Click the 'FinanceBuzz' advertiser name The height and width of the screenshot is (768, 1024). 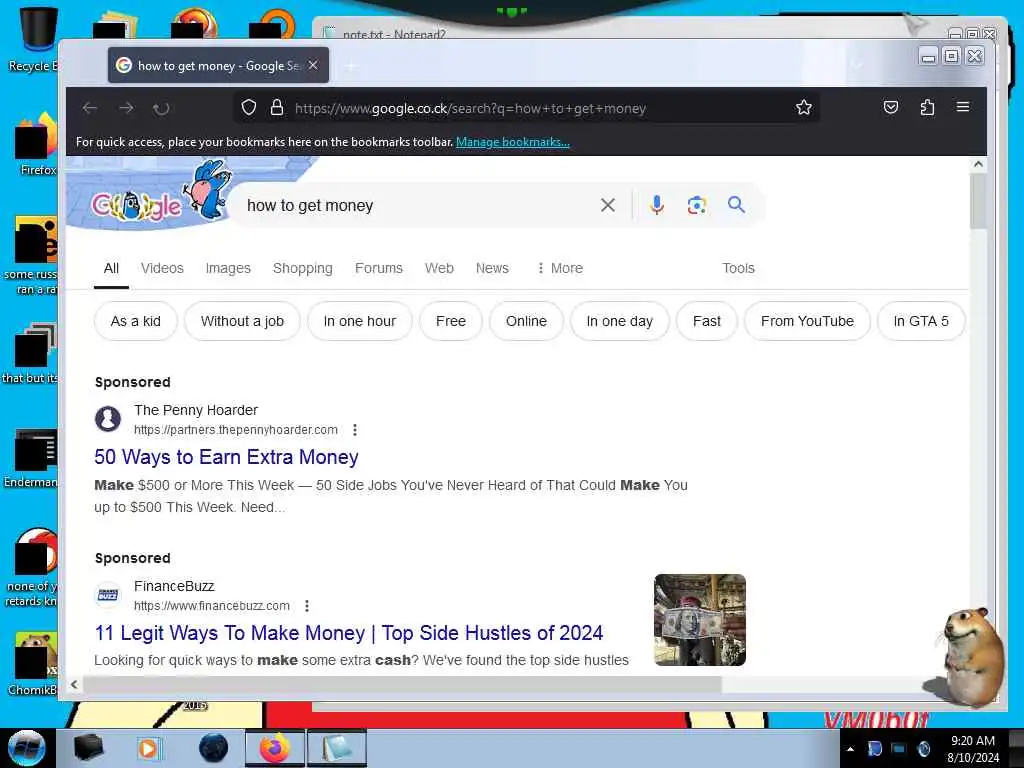[x=174, y=586]
